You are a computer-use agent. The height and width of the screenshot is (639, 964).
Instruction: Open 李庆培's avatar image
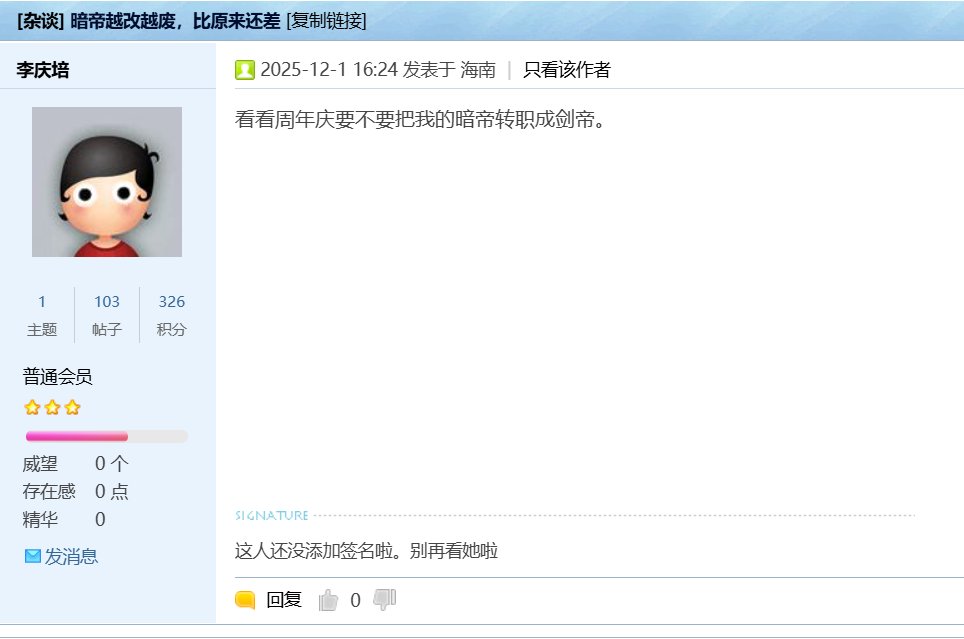[107, 182]
